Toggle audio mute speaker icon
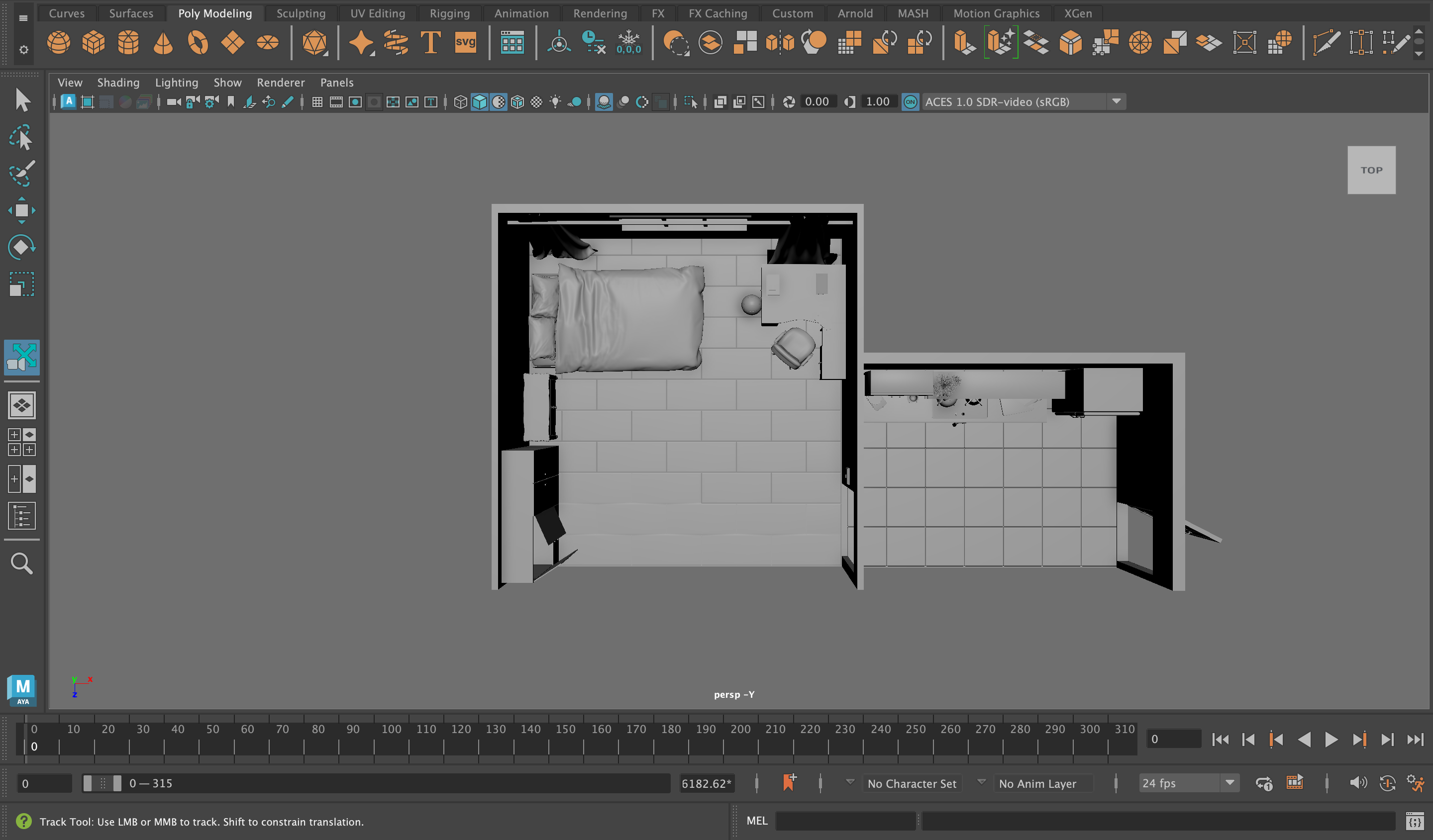 click(x=1358, y=783)
